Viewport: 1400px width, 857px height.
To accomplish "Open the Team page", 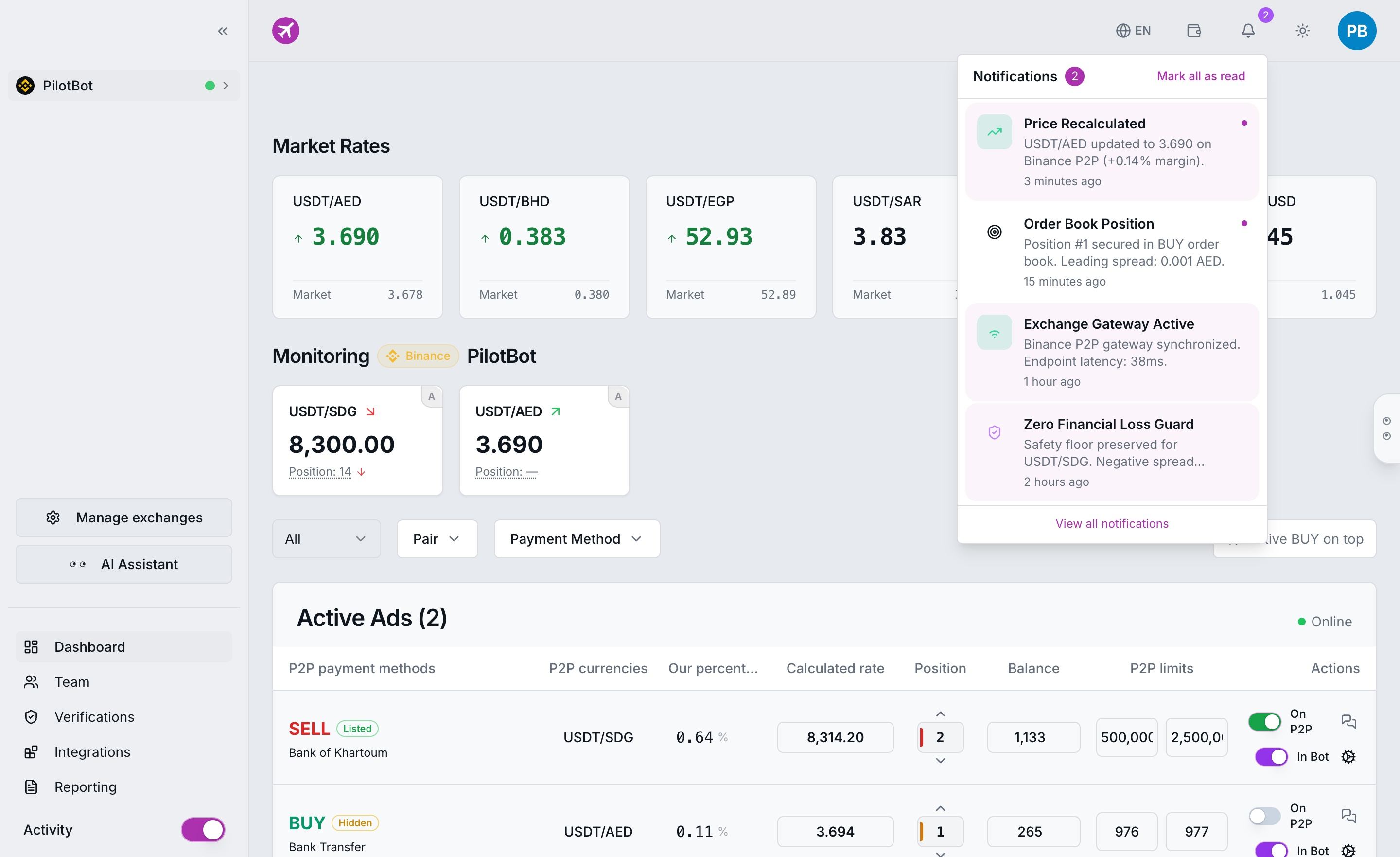I will [x=123, y=682].
